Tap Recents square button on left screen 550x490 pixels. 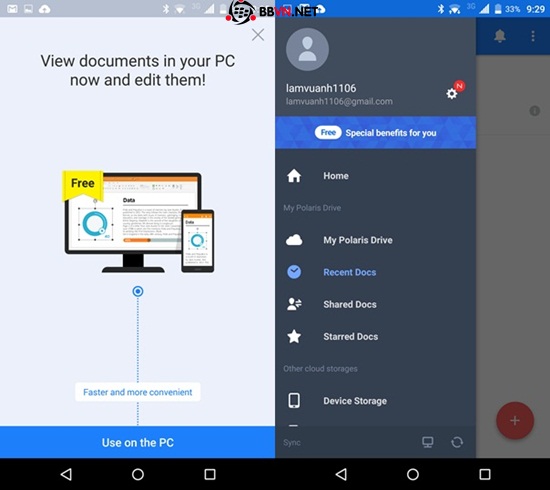point(210,474)
